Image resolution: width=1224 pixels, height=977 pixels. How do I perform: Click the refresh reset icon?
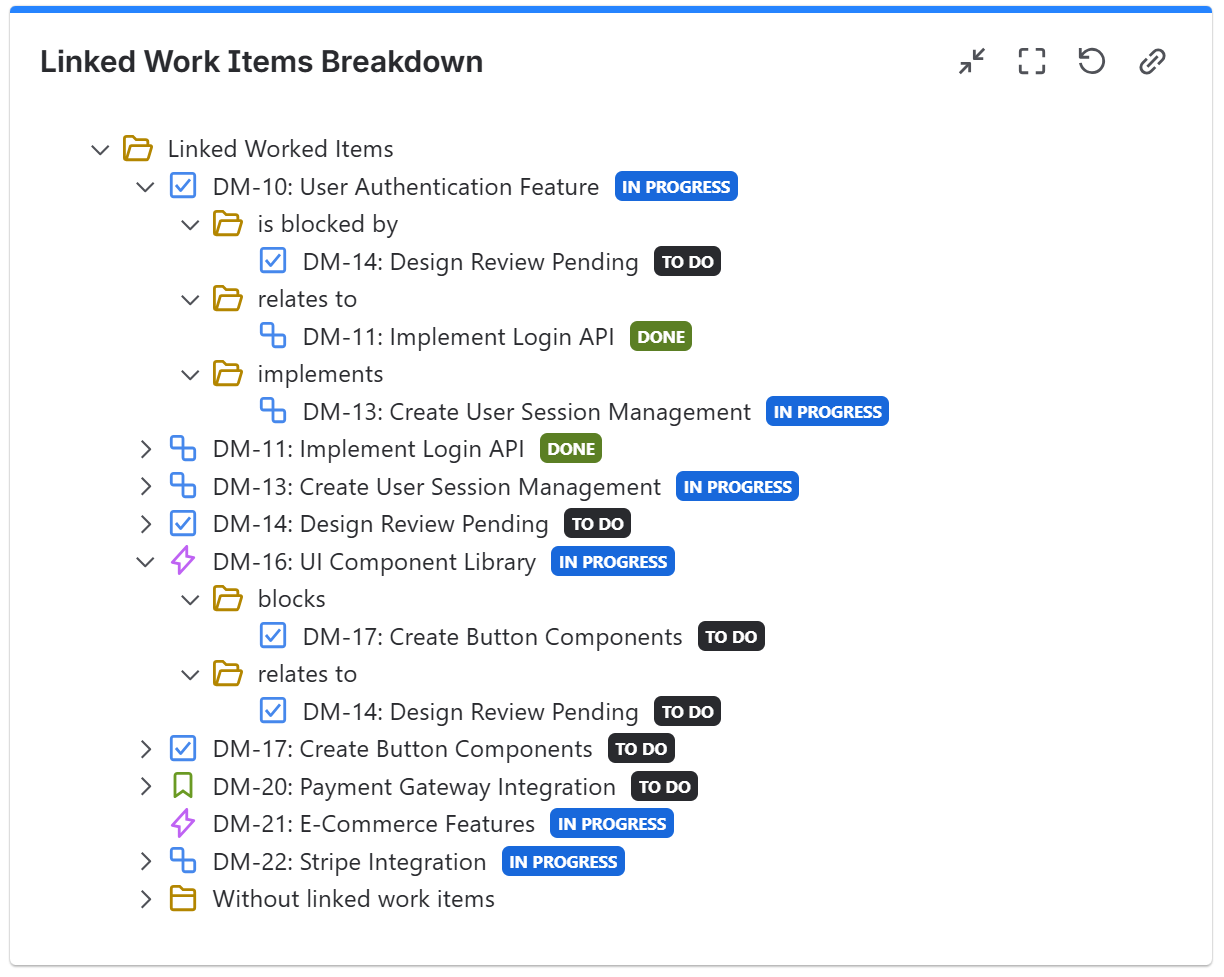(1091, 62)
